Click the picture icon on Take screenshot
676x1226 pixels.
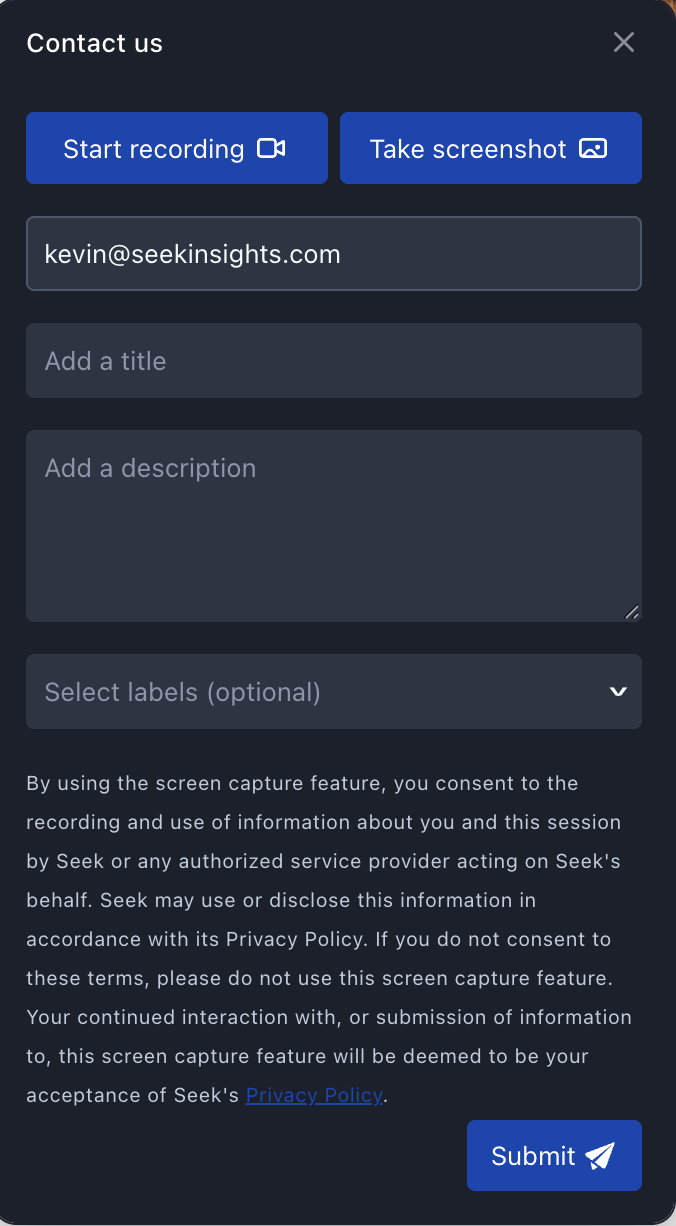tap(593, 149)
